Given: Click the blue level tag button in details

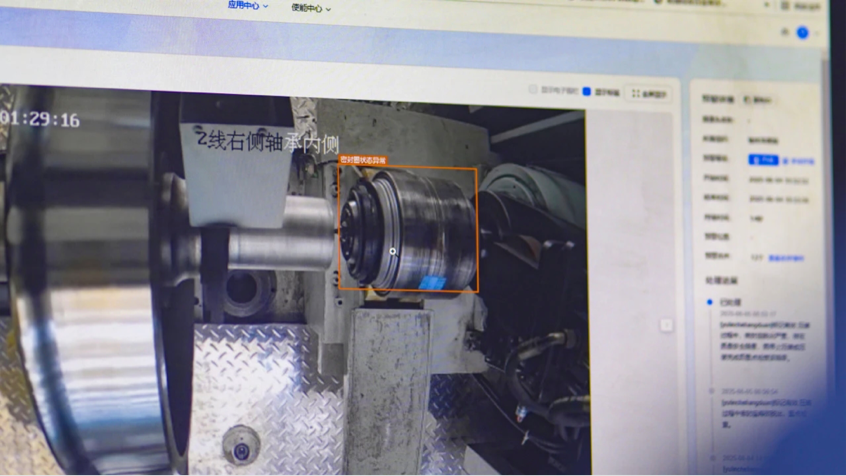Looking at the screenshot, I should click(x=762, y=159).
